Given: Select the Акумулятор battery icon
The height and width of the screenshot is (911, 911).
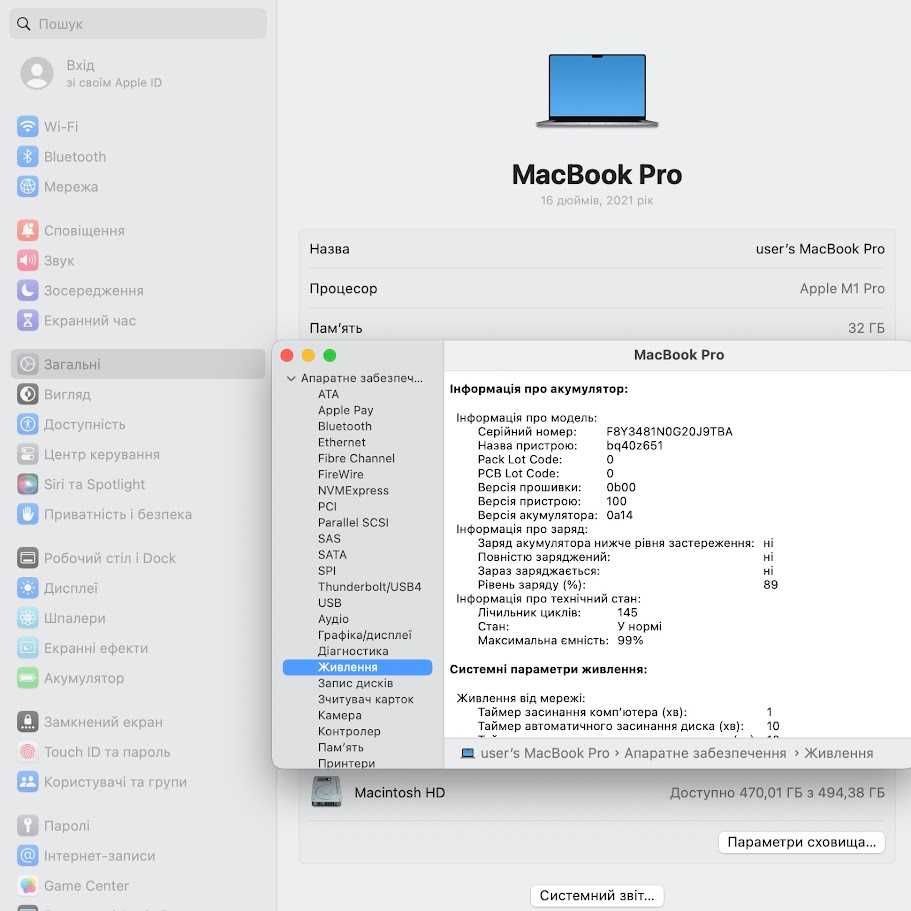Looking at the screenshot, I should click(27, 678).
